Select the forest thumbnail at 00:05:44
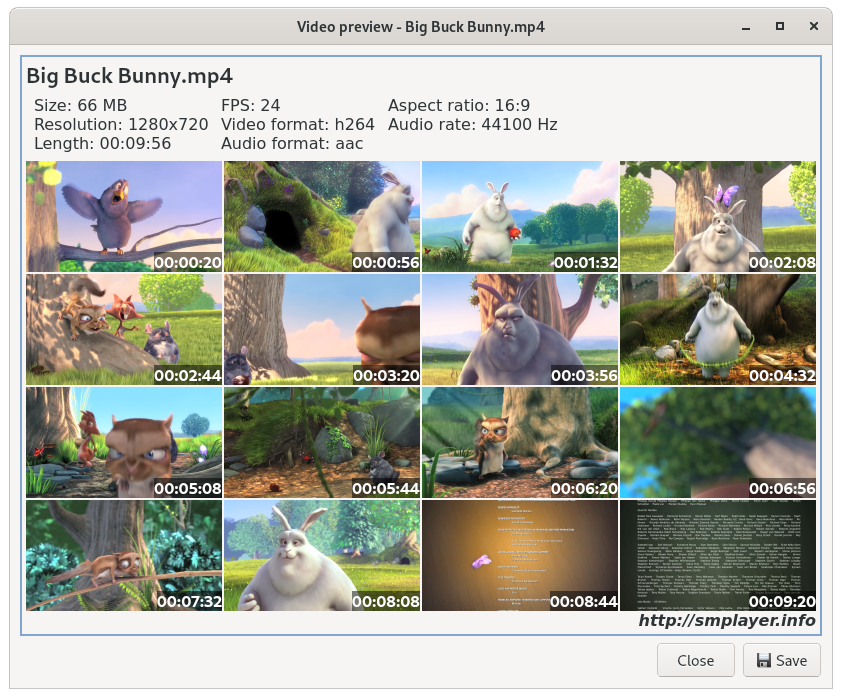The image size is (842, 698). [x=322, y=443]
